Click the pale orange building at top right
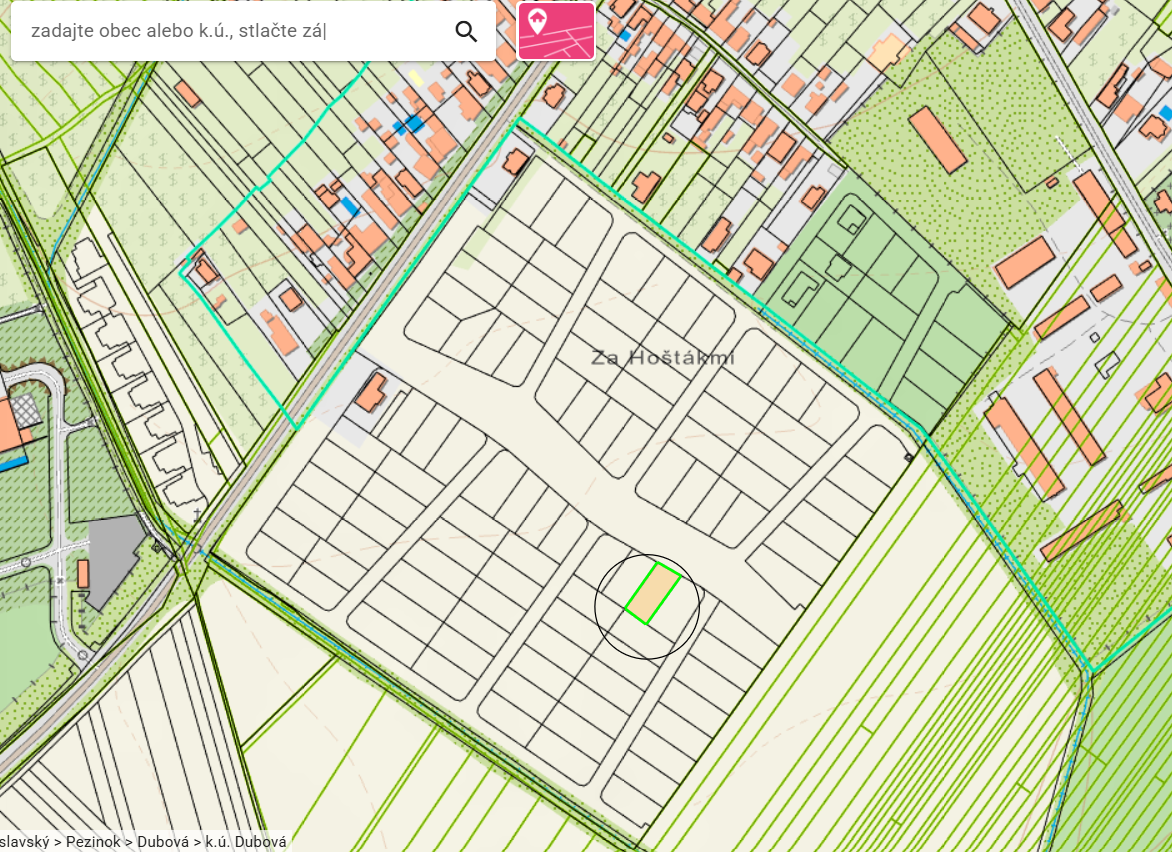The width and height of the screenshot is (1172, 852). 888,53
